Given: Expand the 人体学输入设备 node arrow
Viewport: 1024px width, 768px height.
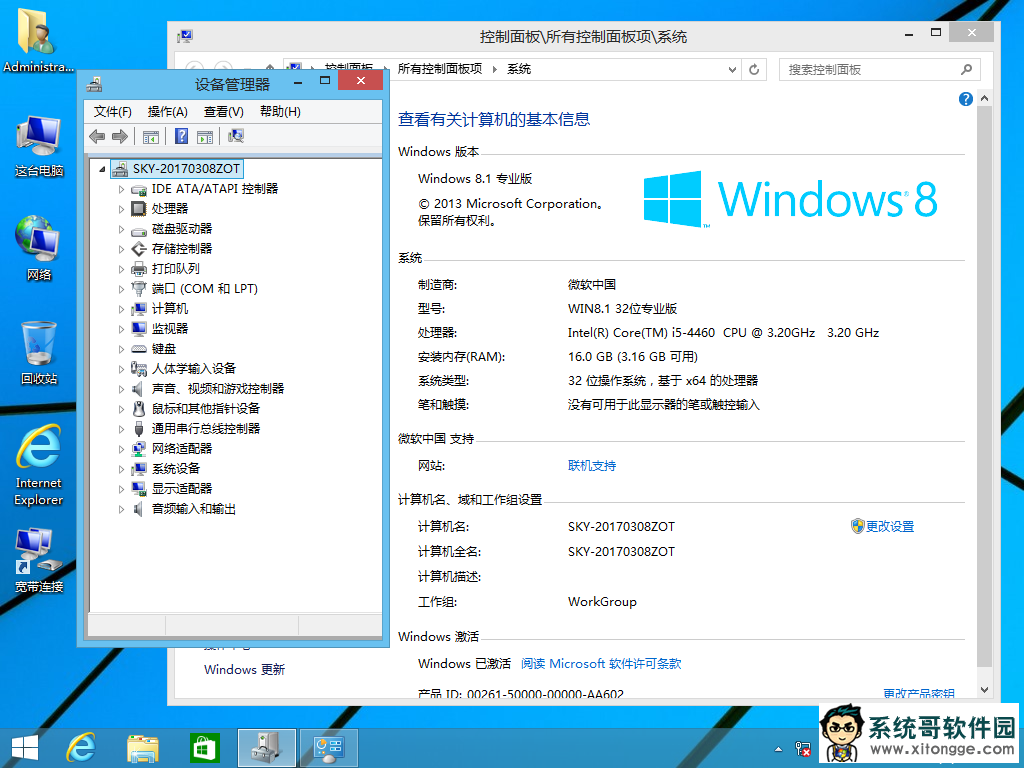Looking at the screenshot, I should pos(121,369).
